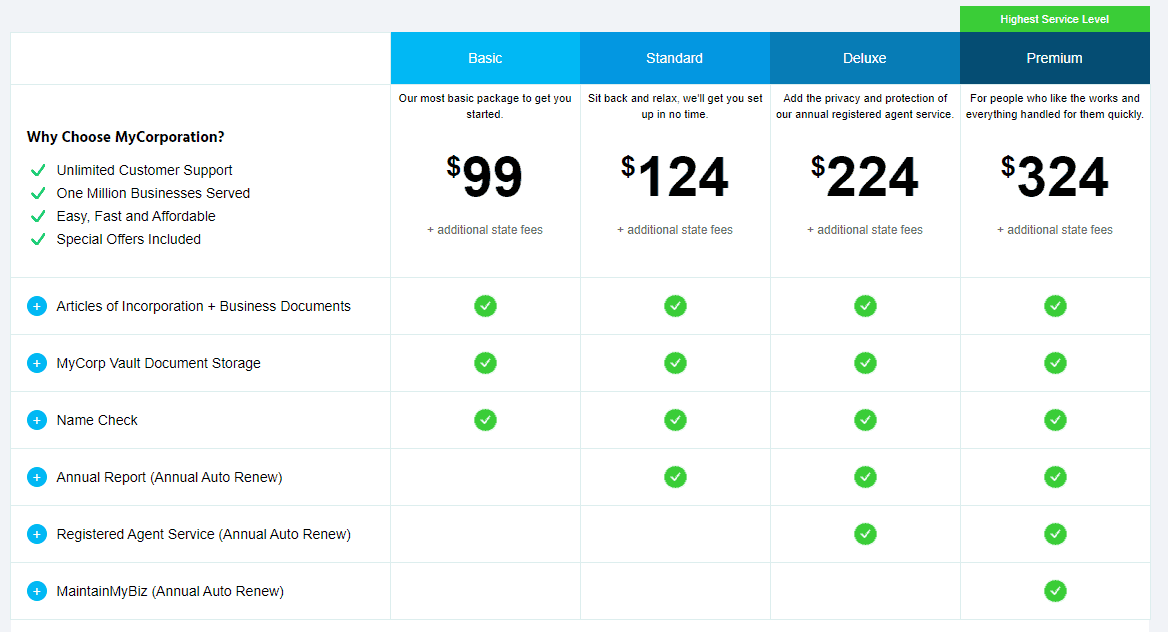Viewport: 1168px width, 632px height.
Task: Click Deluxe description 'Add the privacy and protection'
Action: (x=865, y=106)
